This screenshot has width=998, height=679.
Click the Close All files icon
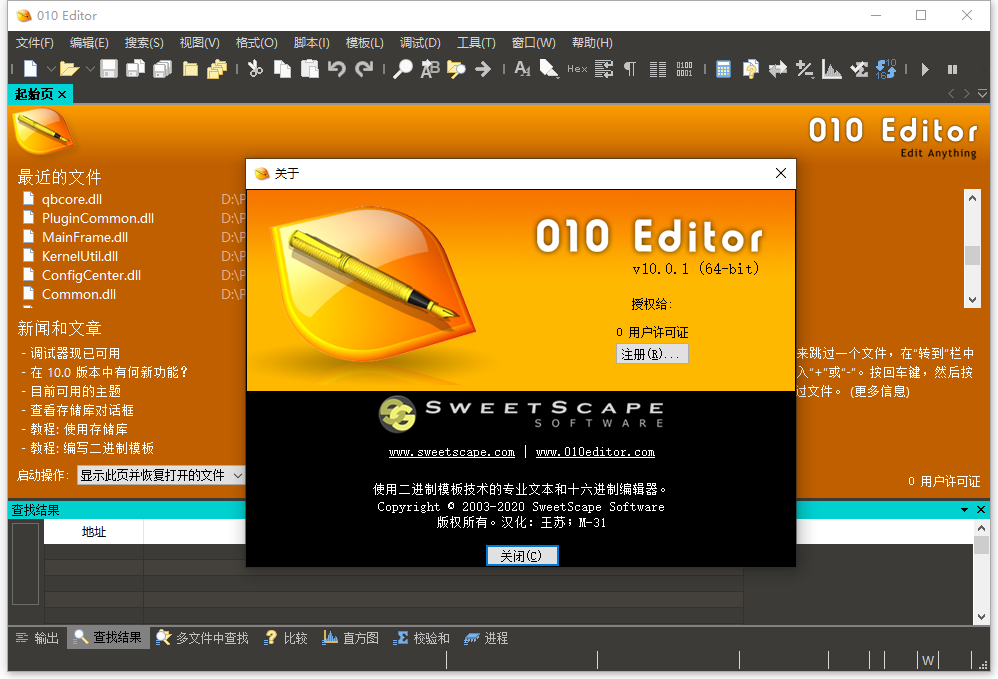[217, 69]
